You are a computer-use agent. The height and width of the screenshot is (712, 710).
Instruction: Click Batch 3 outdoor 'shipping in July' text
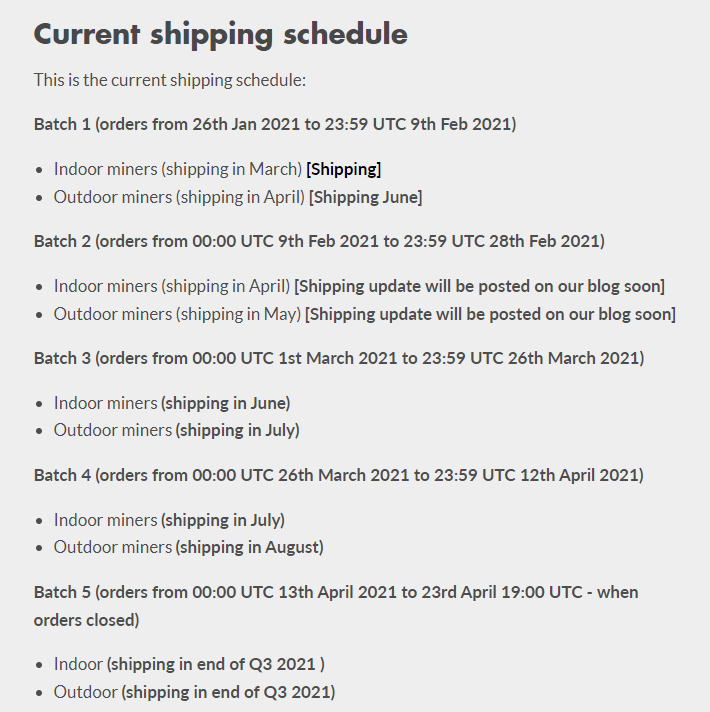[237, 430]
